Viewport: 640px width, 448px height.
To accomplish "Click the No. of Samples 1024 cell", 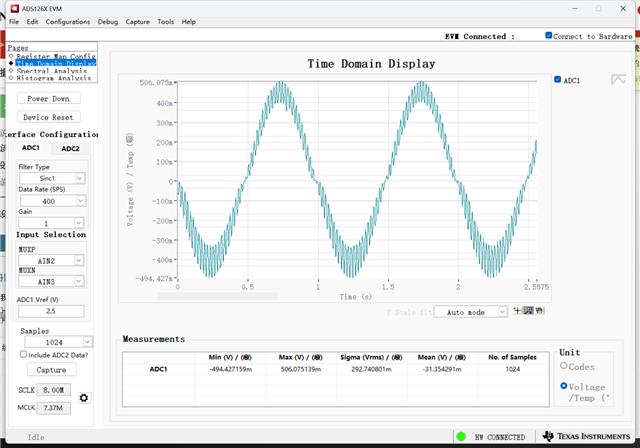I will [x=513, y=369].
